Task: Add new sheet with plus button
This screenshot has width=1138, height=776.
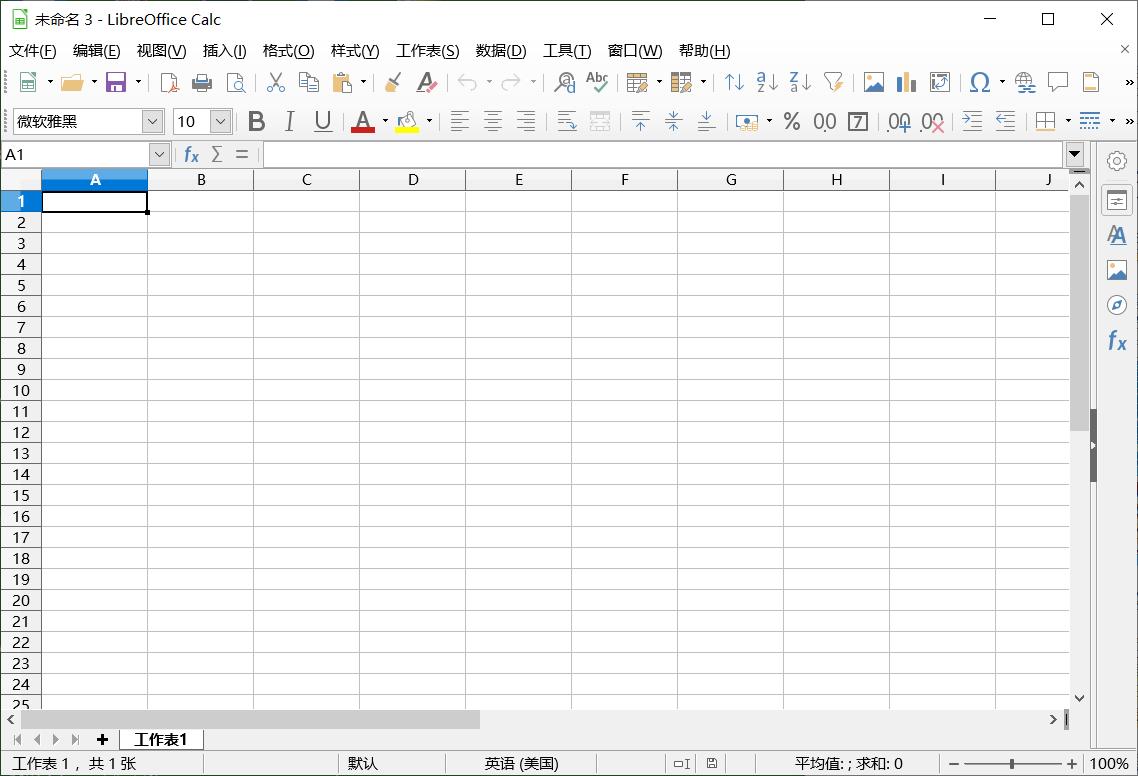Action: (x=102, y=740)
